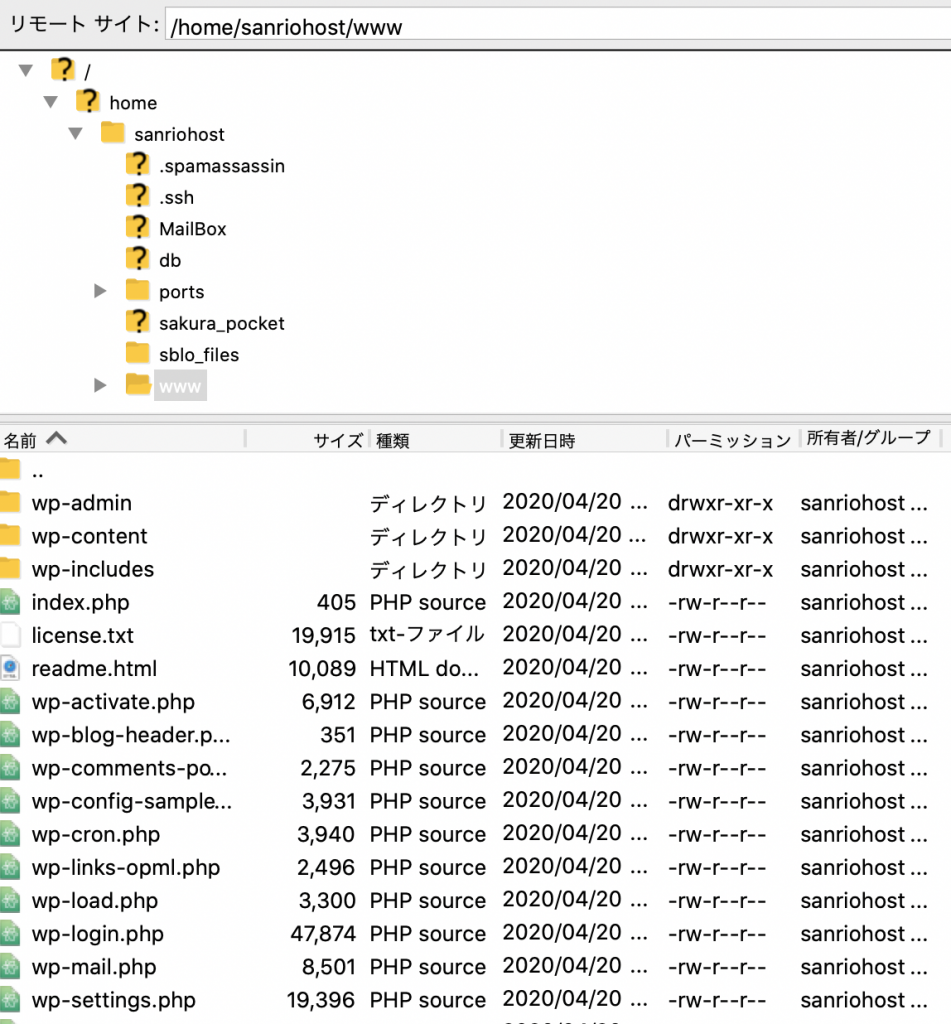Click the .ssh folder icon in tree
The image size is (951, 1024).
(x=137, y=196)
